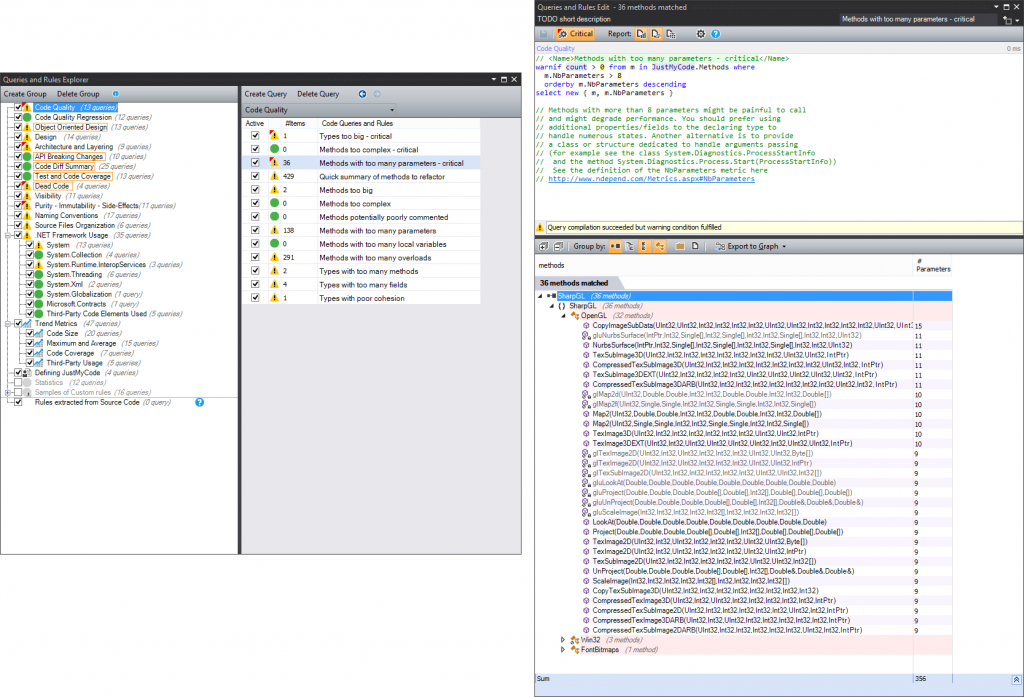
Task: Select query Methods too complex - critical
Action: pos(368,150)
